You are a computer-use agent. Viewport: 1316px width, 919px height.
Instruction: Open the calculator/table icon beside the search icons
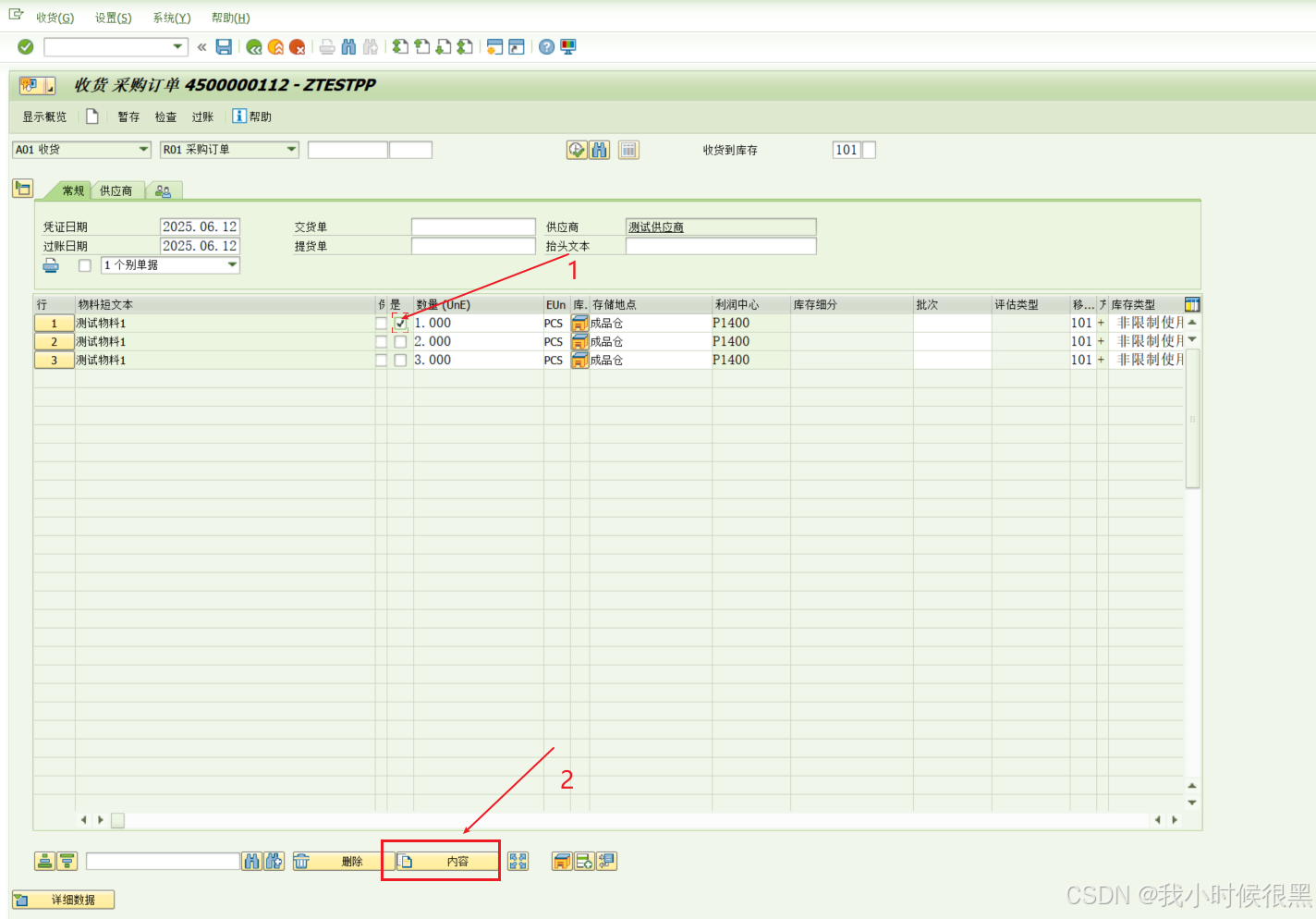click(x=628, y=149)
